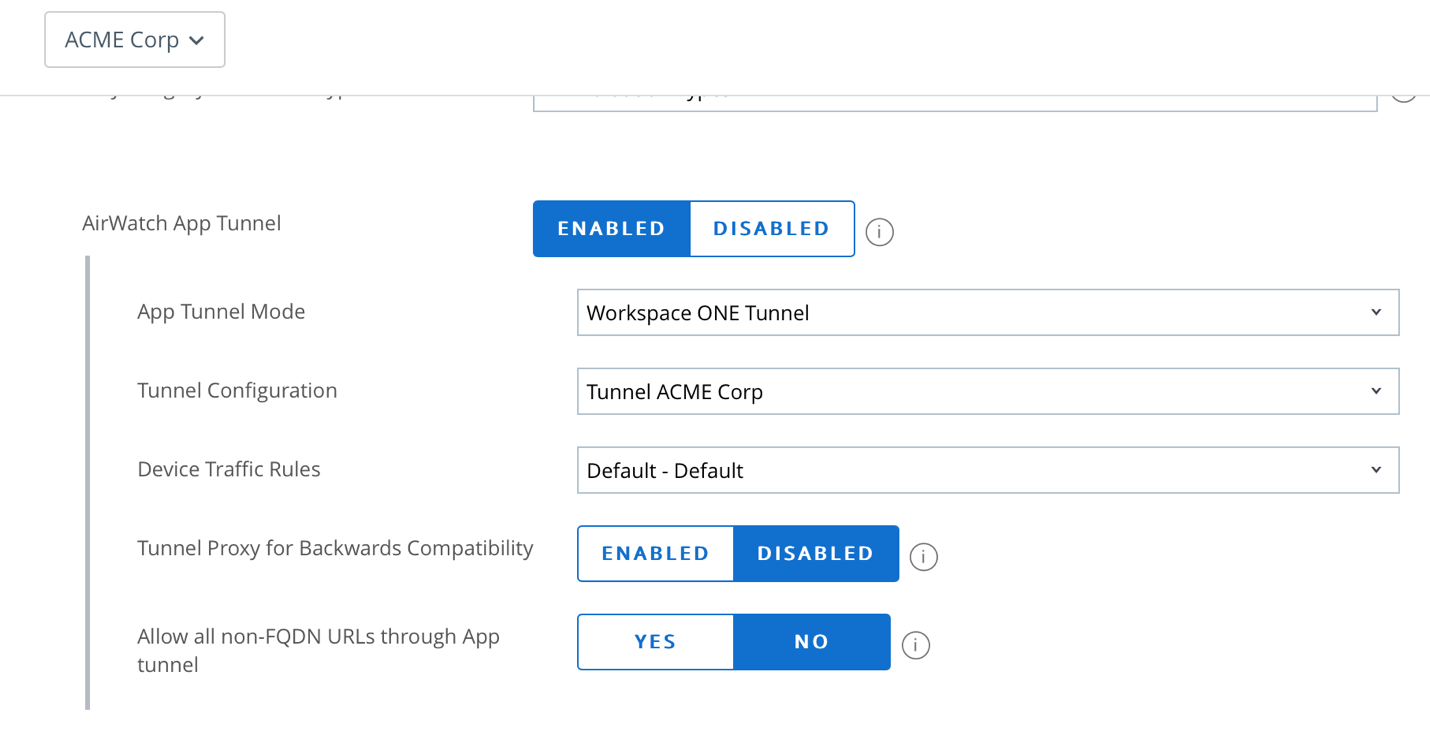The height and width of the screenshot is (732, 1430).
Task: Enable Tunnel Proxy for Backwards Compatibility
Action: 655,554
